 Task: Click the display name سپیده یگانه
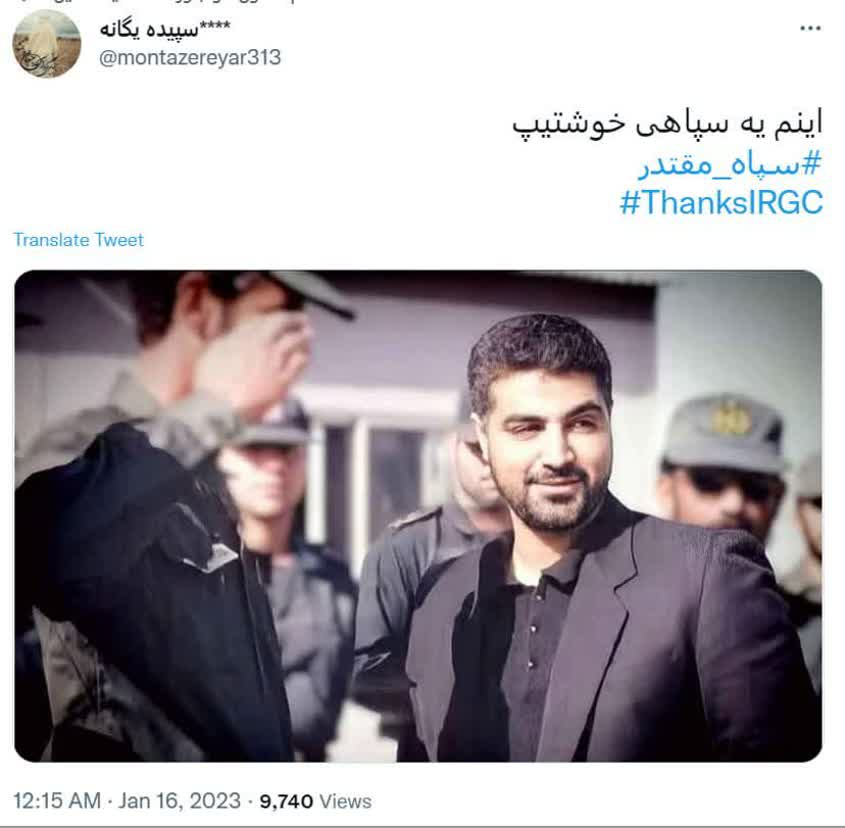pyautogui.click(x=149, y=29)
